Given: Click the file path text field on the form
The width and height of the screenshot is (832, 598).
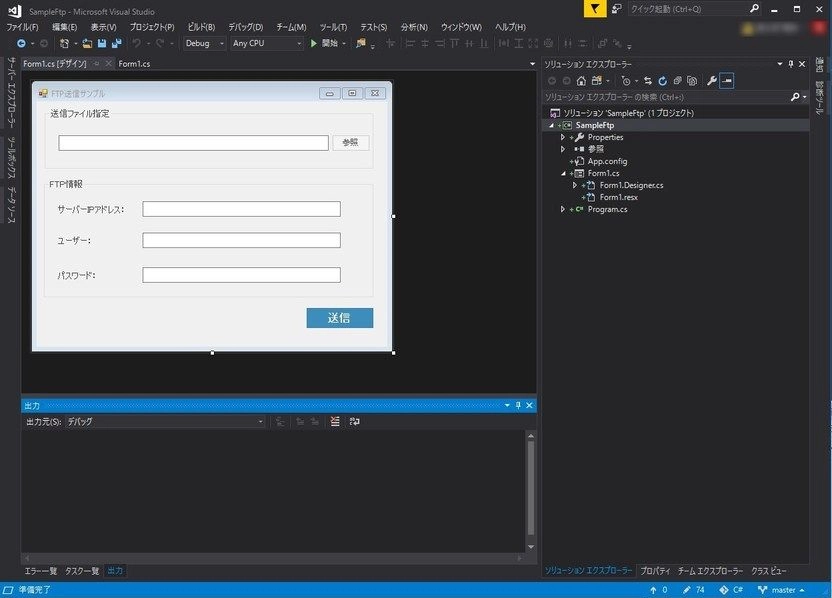Looking at the screenshot, I should [x=193, y=143].
